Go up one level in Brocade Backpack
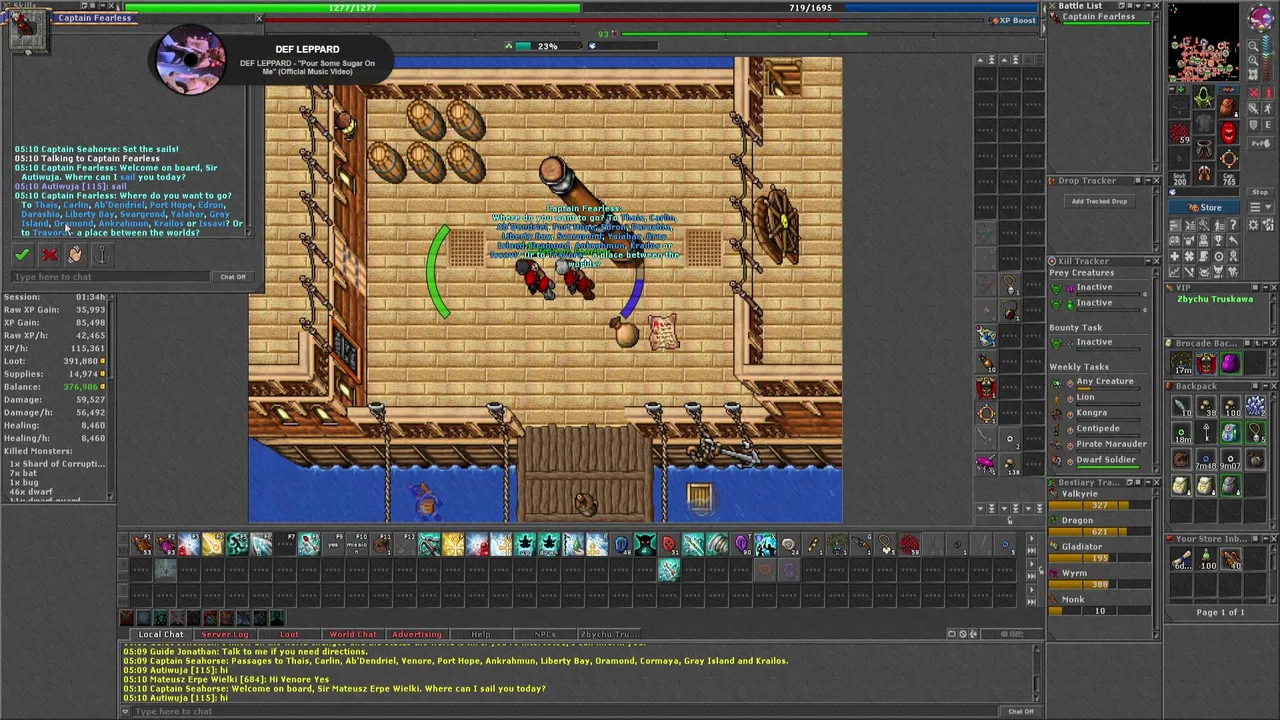The height and width of the screenshot is (720, 1280). pyautogui.click(x=1256, y=343)
